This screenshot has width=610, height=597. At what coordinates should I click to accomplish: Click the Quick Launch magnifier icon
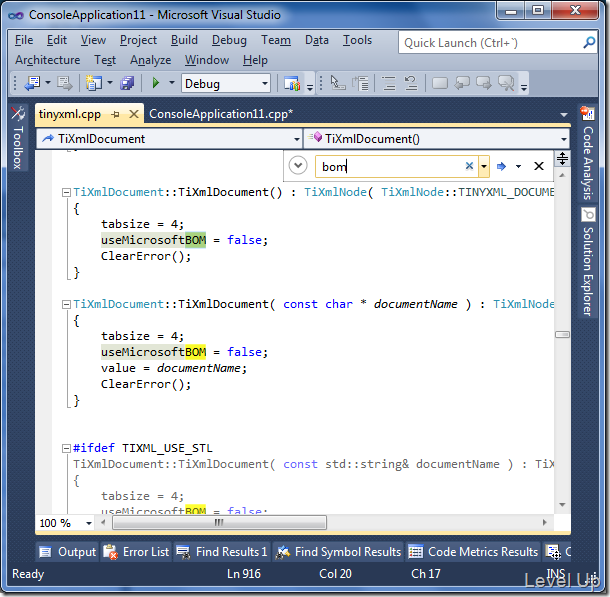pyautogui.click(x=589, y=42)
